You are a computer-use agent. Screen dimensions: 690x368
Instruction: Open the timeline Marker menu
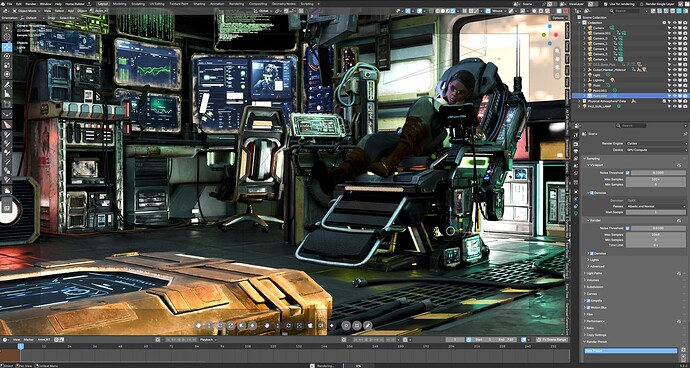tap(29, 340)
